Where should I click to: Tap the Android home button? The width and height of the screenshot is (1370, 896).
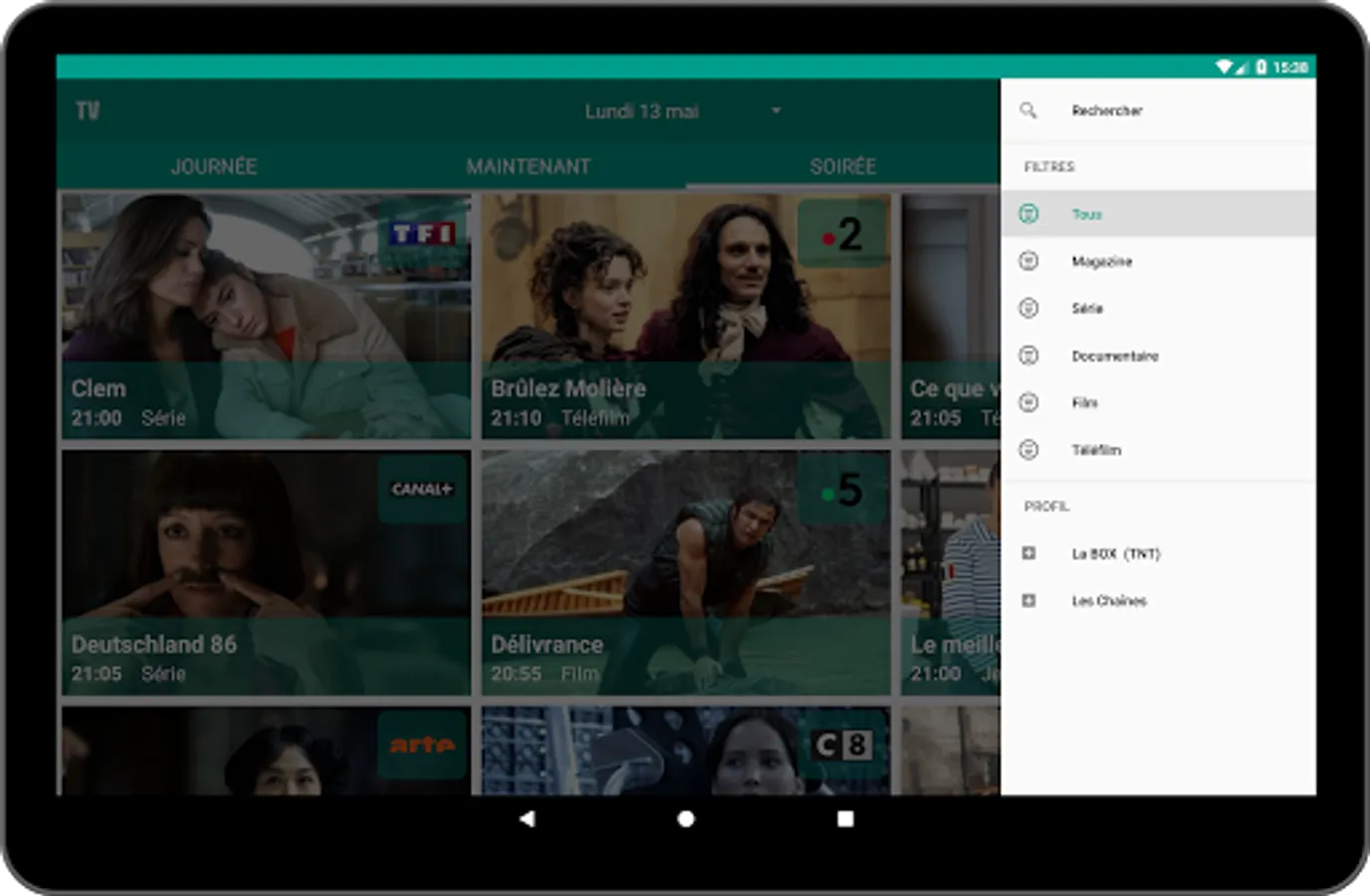[685, 818]
